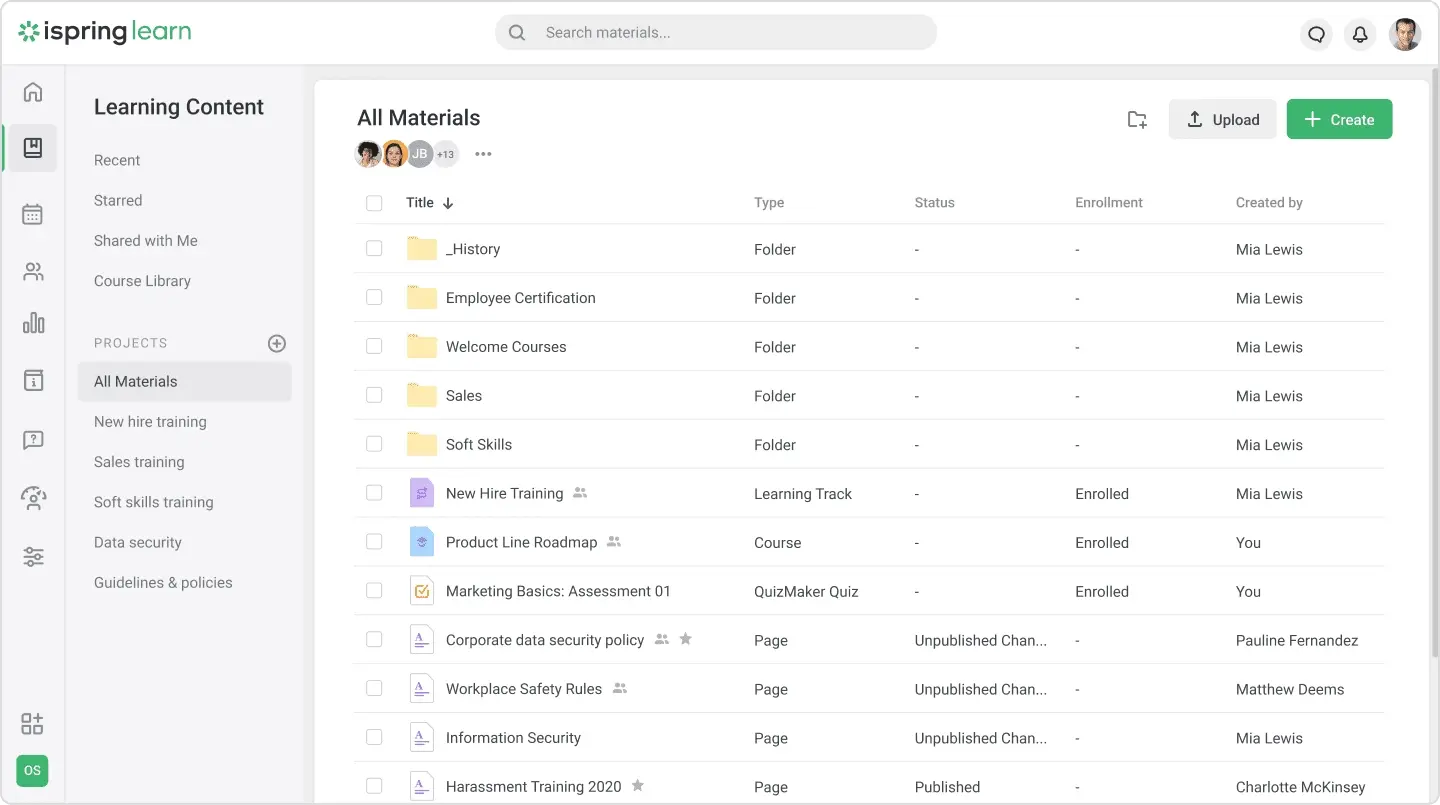Open the users icon in sidebar
The image size is (1440, 805).
tap(33, 272)
